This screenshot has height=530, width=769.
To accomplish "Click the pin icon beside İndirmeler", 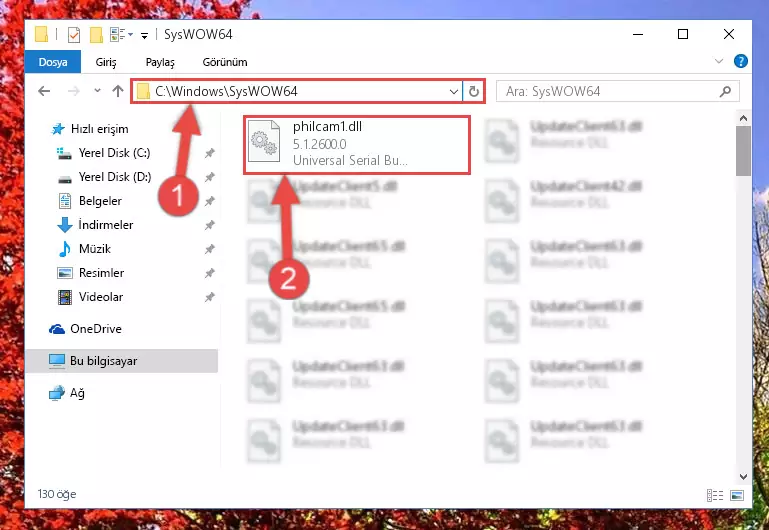I will click(209, 225).
